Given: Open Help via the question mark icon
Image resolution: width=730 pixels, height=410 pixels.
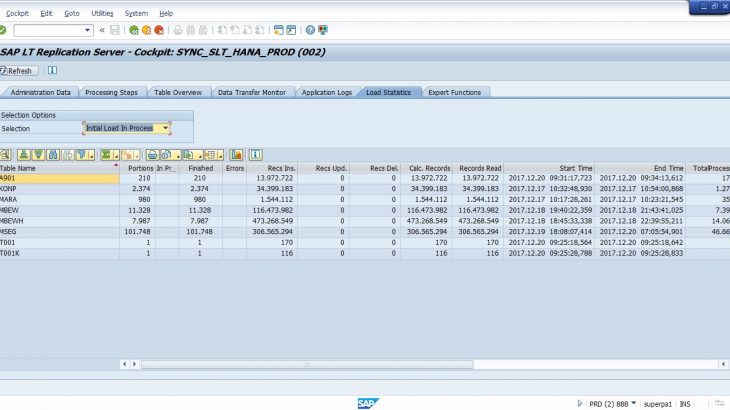Looking at the screenshot, I should [311, 30].
